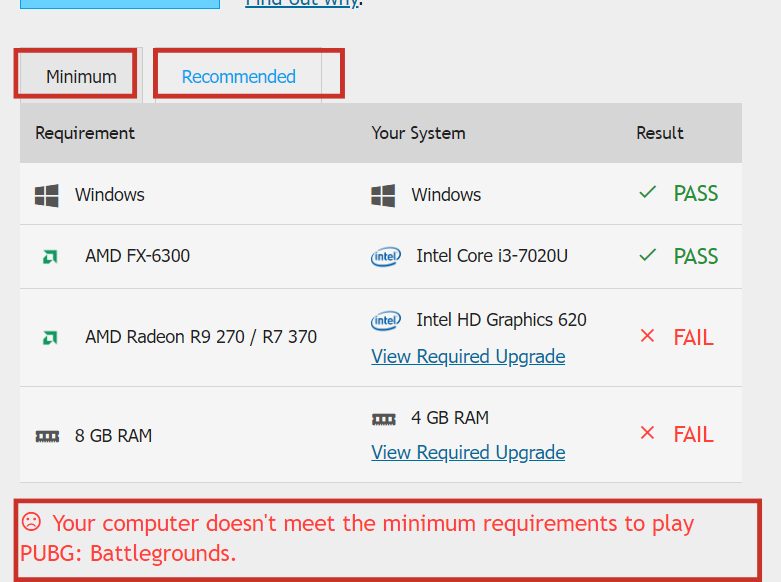The width and height of the screenshot is (781, 582).
Task: Open View Required Upgrade under Intel HD Graphics 620
Action: click(468, 357)
